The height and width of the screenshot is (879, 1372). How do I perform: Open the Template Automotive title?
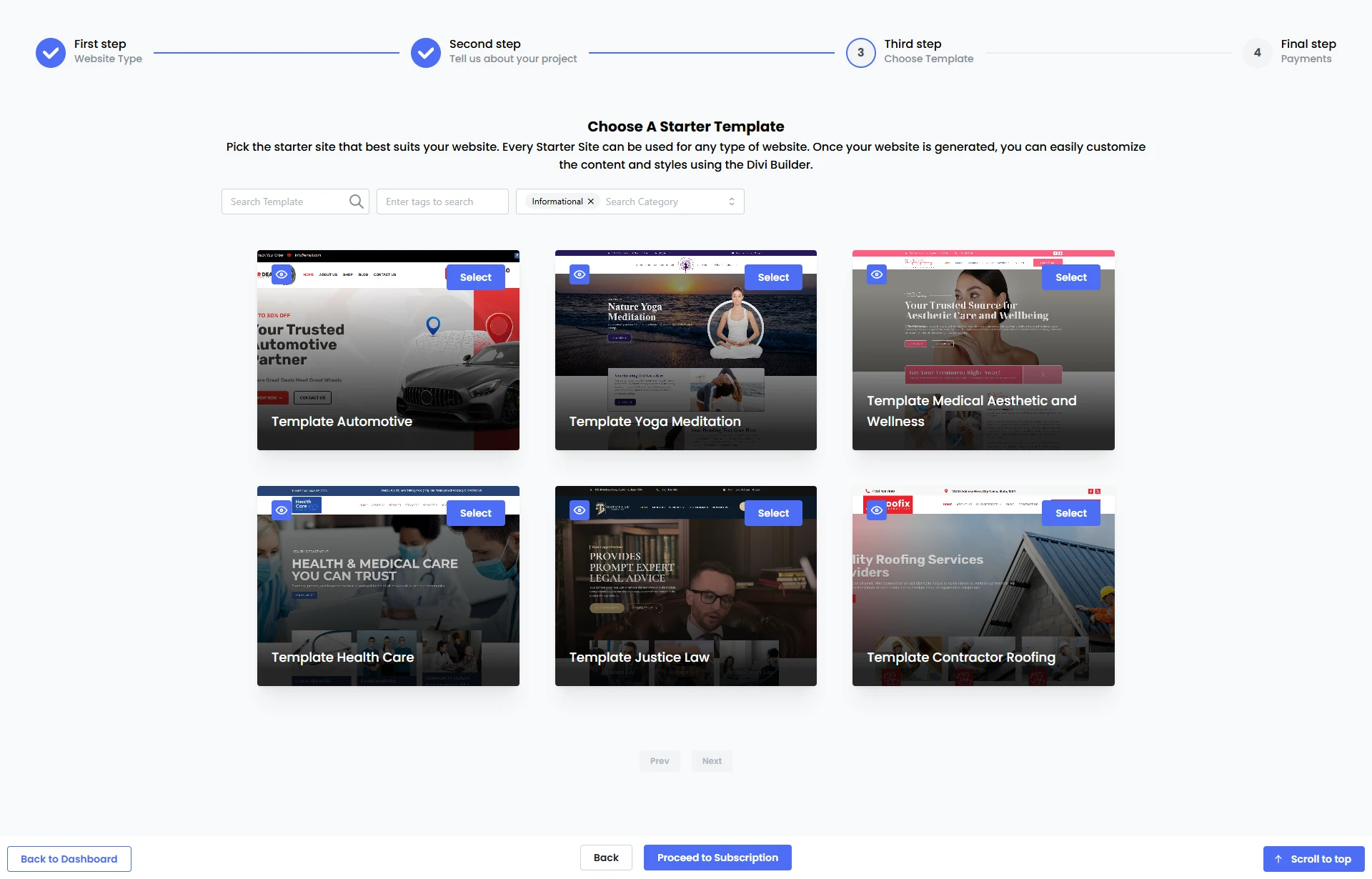(342, 422)
